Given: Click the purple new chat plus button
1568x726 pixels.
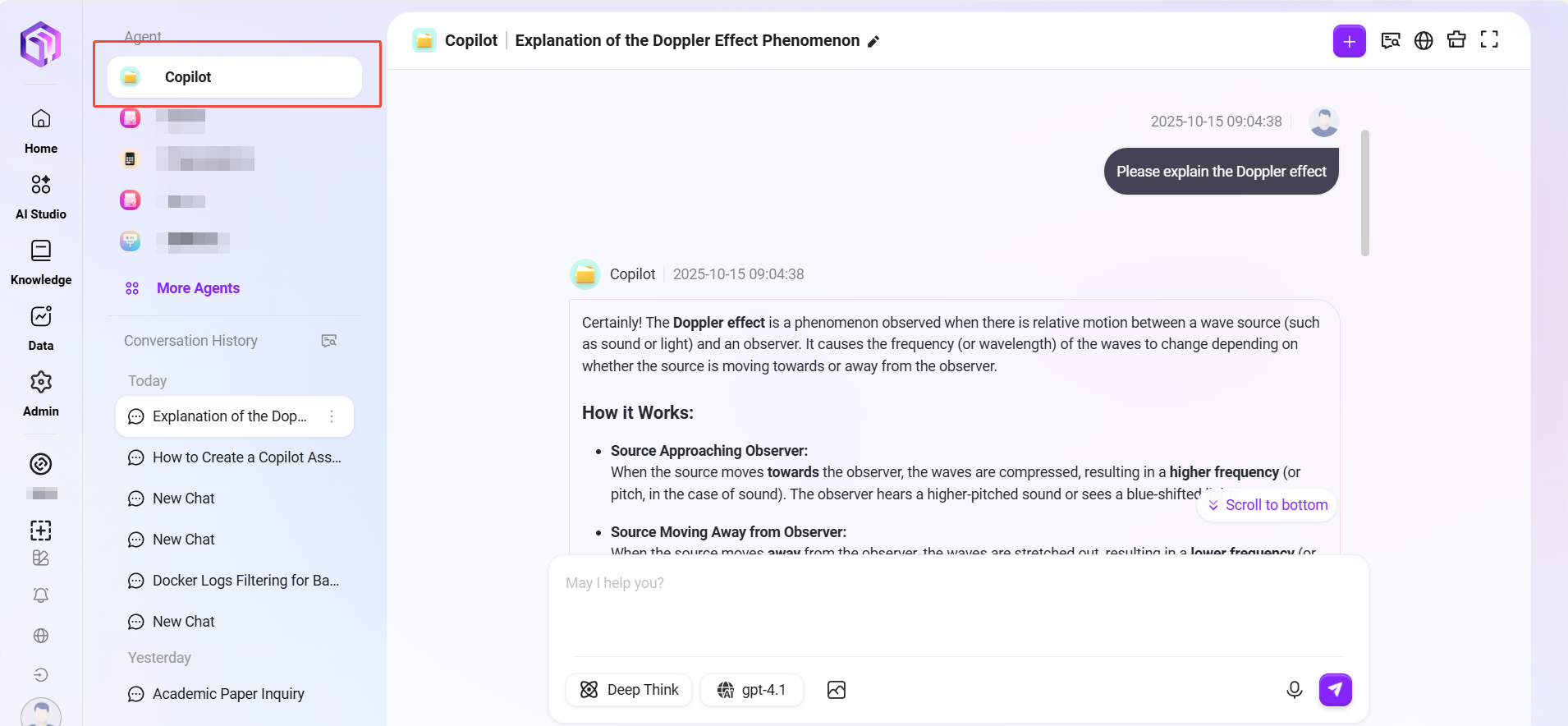Looking at the screenshot, I should (x=1349, y=41).
